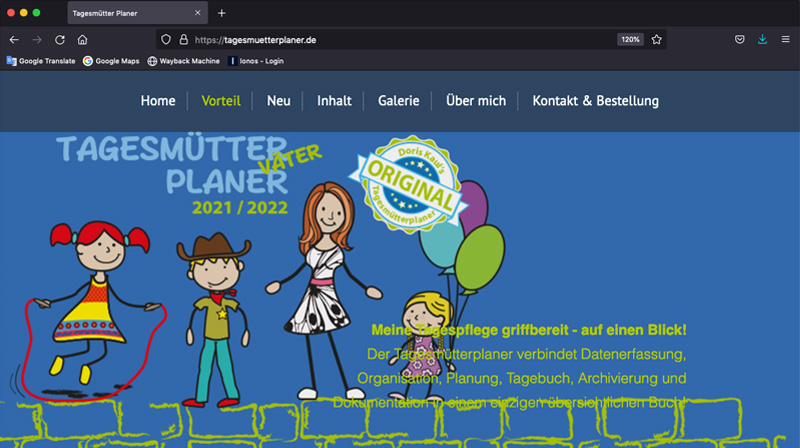Open the Firefox downloads panel

point(762,40)
